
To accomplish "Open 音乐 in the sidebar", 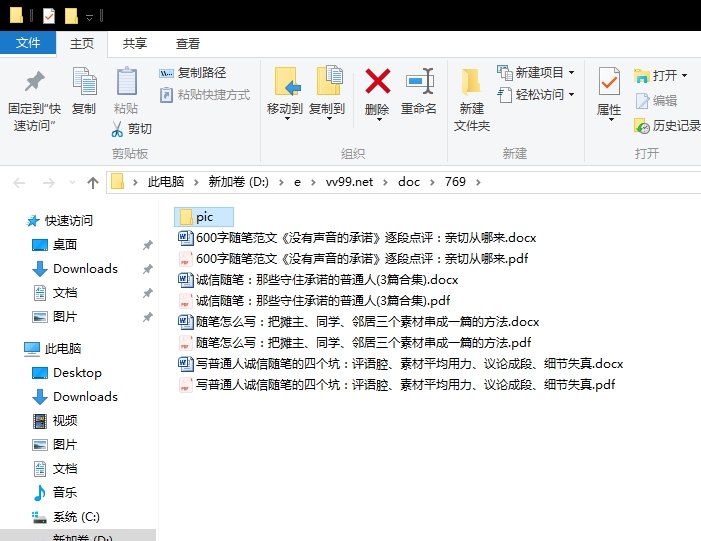I will pos(55,493).
